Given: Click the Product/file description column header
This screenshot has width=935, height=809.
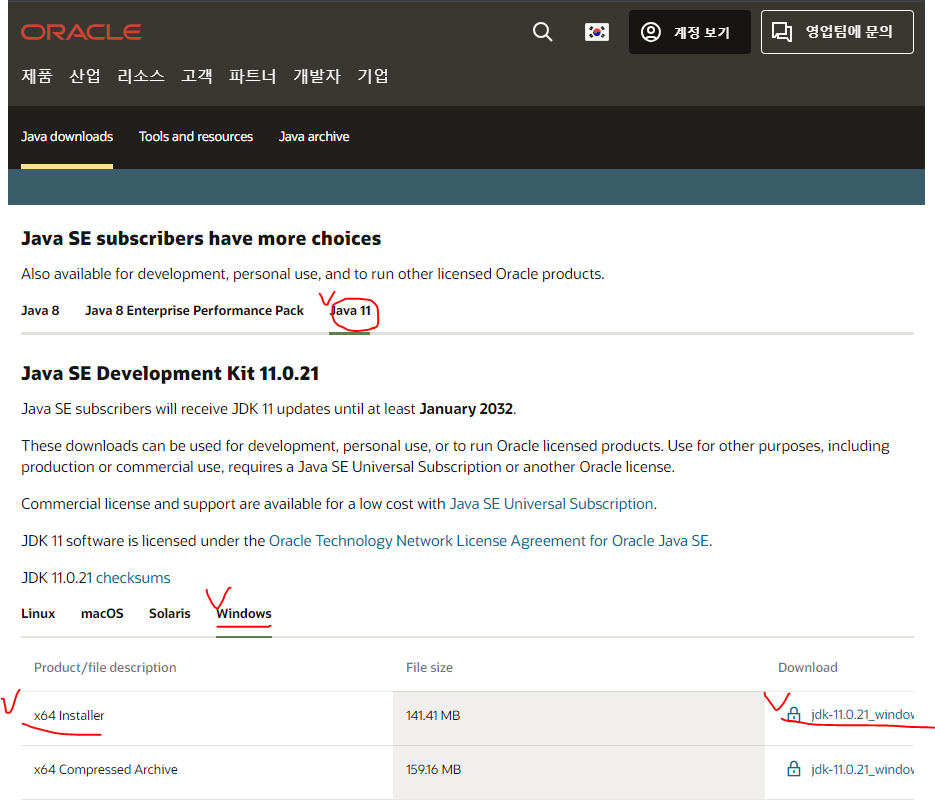Looking at the screenshot, I should (x=105, y=668).
